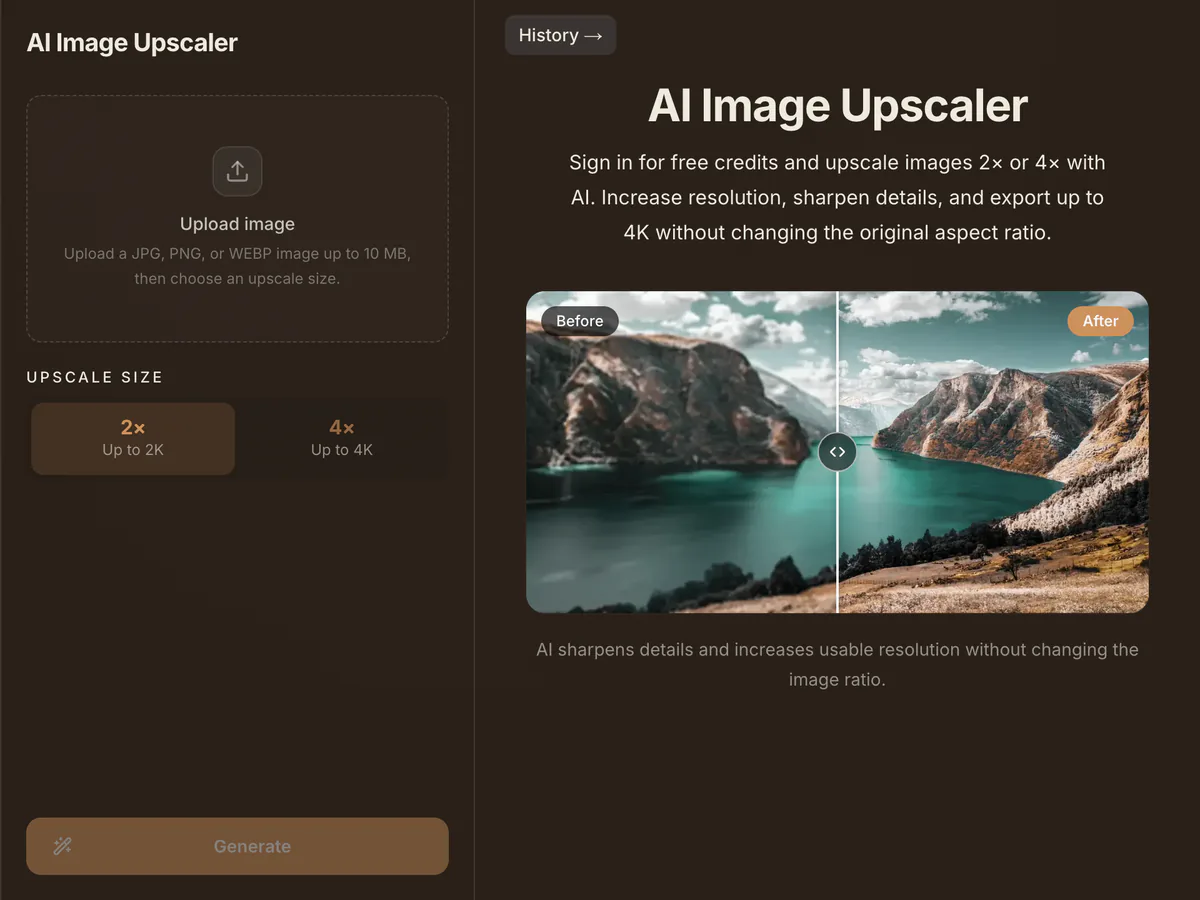Click the AI Image Upscaler sidebar title
This screenshot has width=1200, height=900.
point(132,43)
